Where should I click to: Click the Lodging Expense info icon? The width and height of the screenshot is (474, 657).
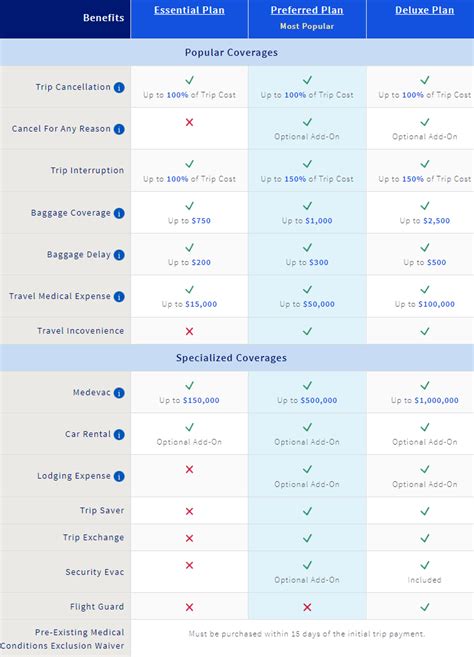tap(119, 476)
